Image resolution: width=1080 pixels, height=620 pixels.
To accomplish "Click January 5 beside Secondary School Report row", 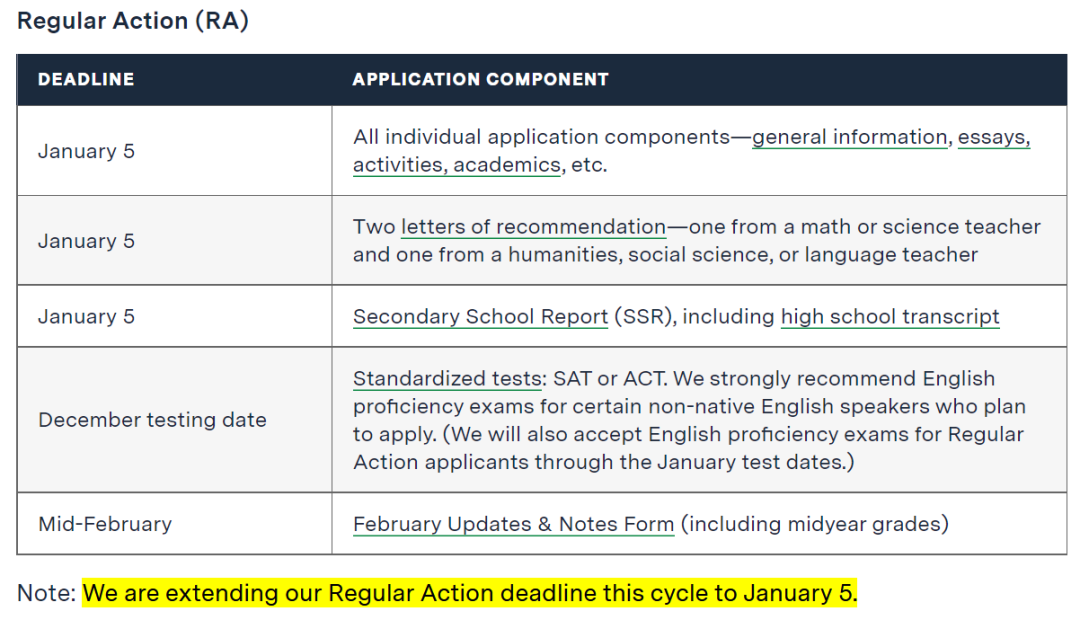I will [86, 317].
